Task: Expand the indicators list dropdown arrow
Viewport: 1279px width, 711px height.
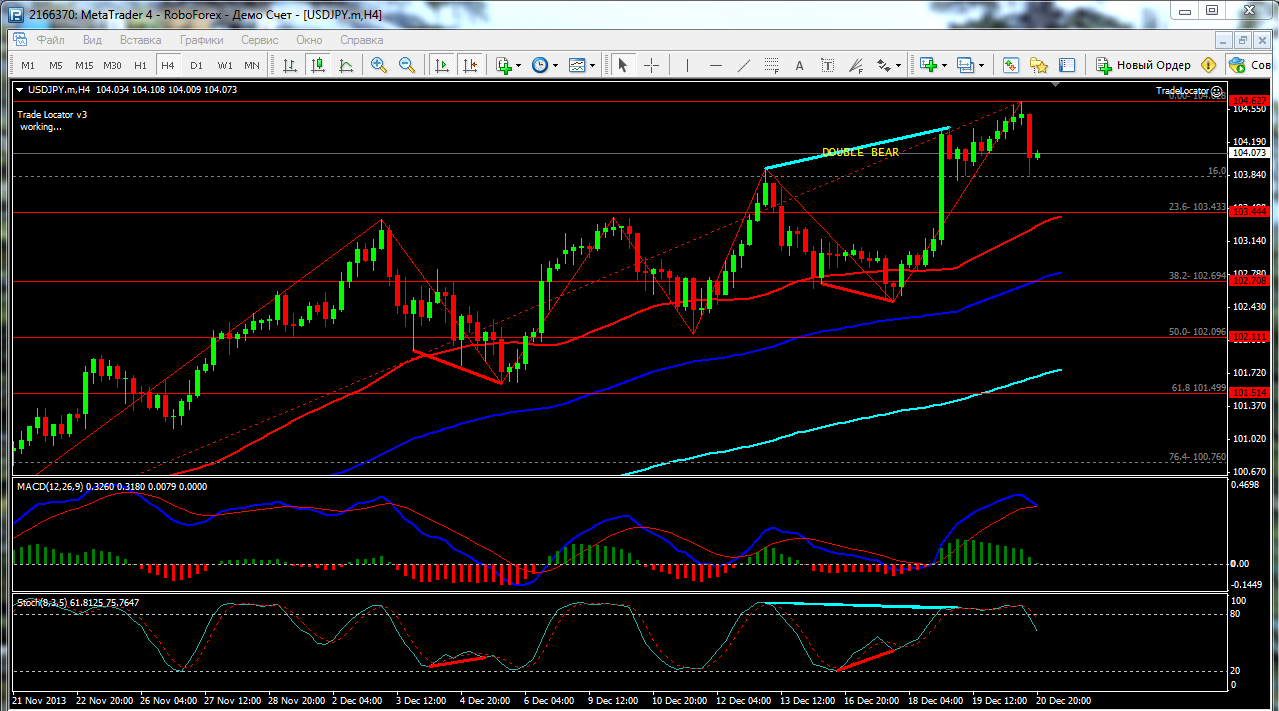Action: [x=519, y=65]
